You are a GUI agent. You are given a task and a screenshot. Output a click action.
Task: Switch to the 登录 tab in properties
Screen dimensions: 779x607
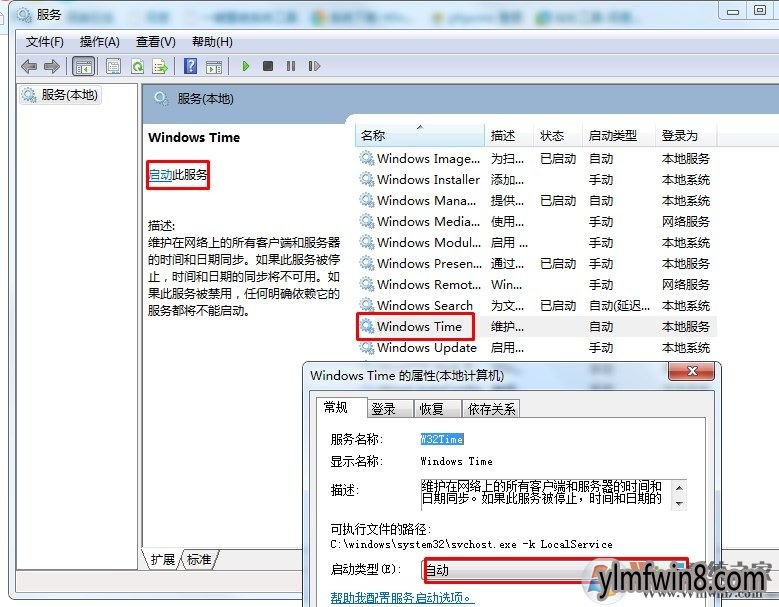coord(391,409)
